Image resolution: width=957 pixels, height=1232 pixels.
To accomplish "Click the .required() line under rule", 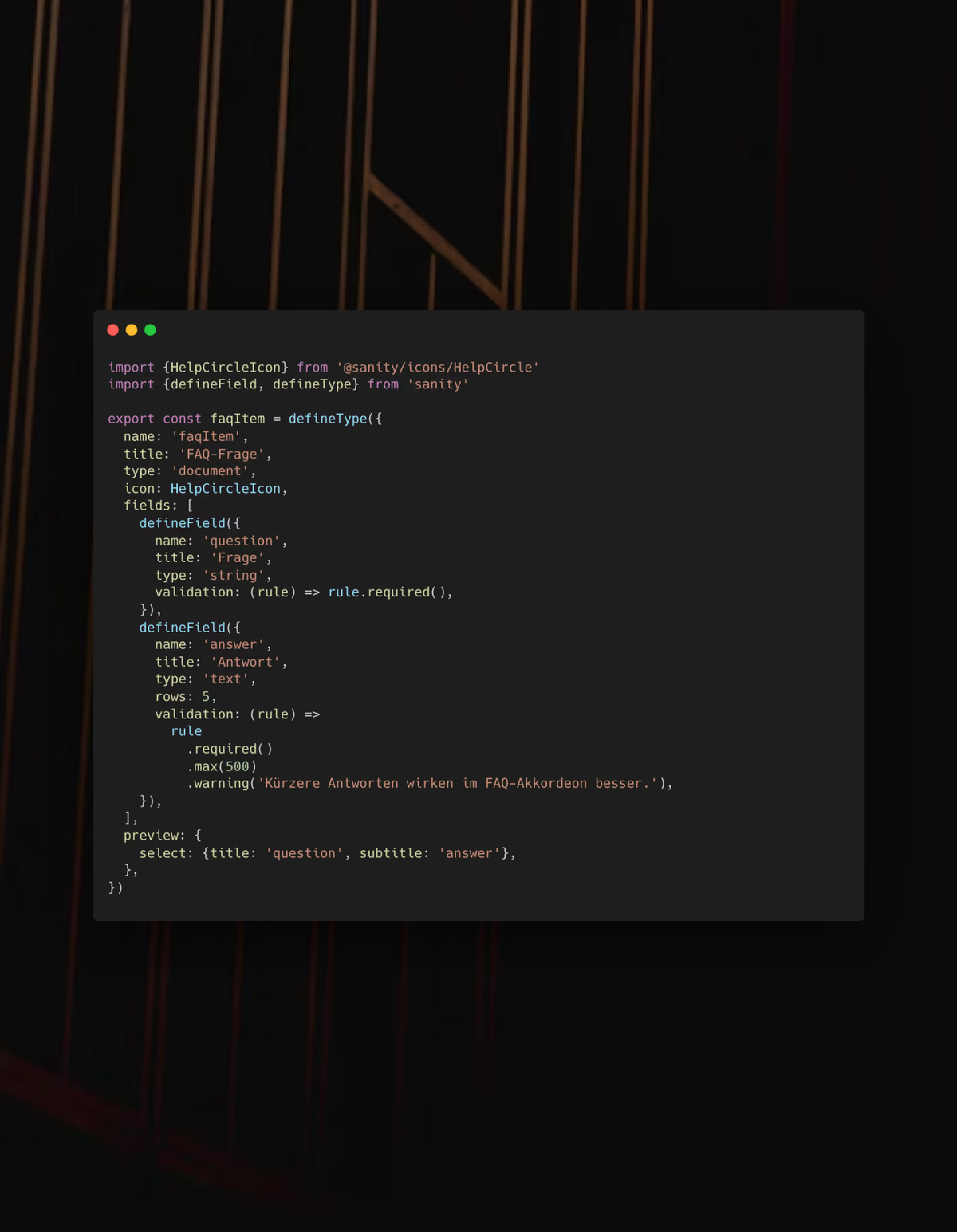I will coord(230,750).
